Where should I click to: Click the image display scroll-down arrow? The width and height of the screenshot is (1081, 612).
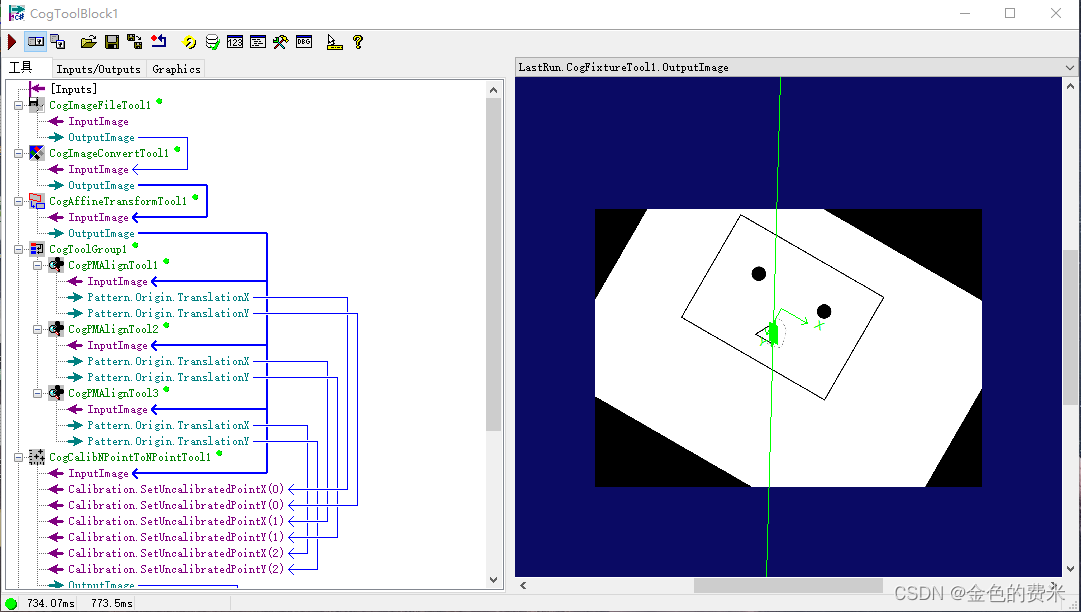[1070, 569]
